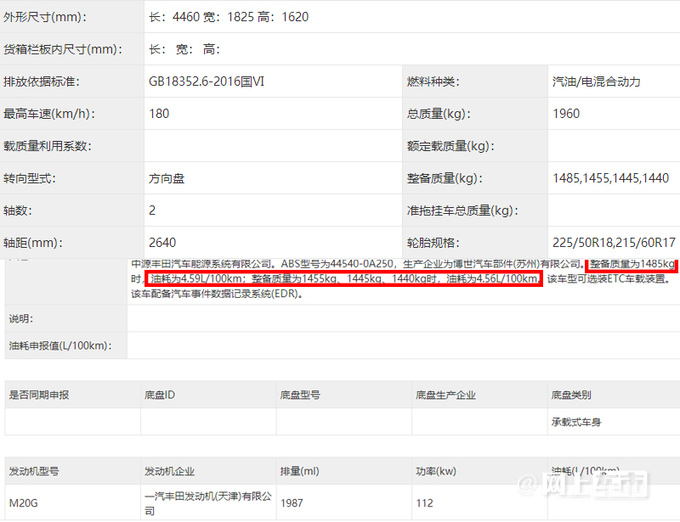The height and width of the screenshot is (522, 680).
Task: Click the 底盘ID column header
Action: click(160, 395)
